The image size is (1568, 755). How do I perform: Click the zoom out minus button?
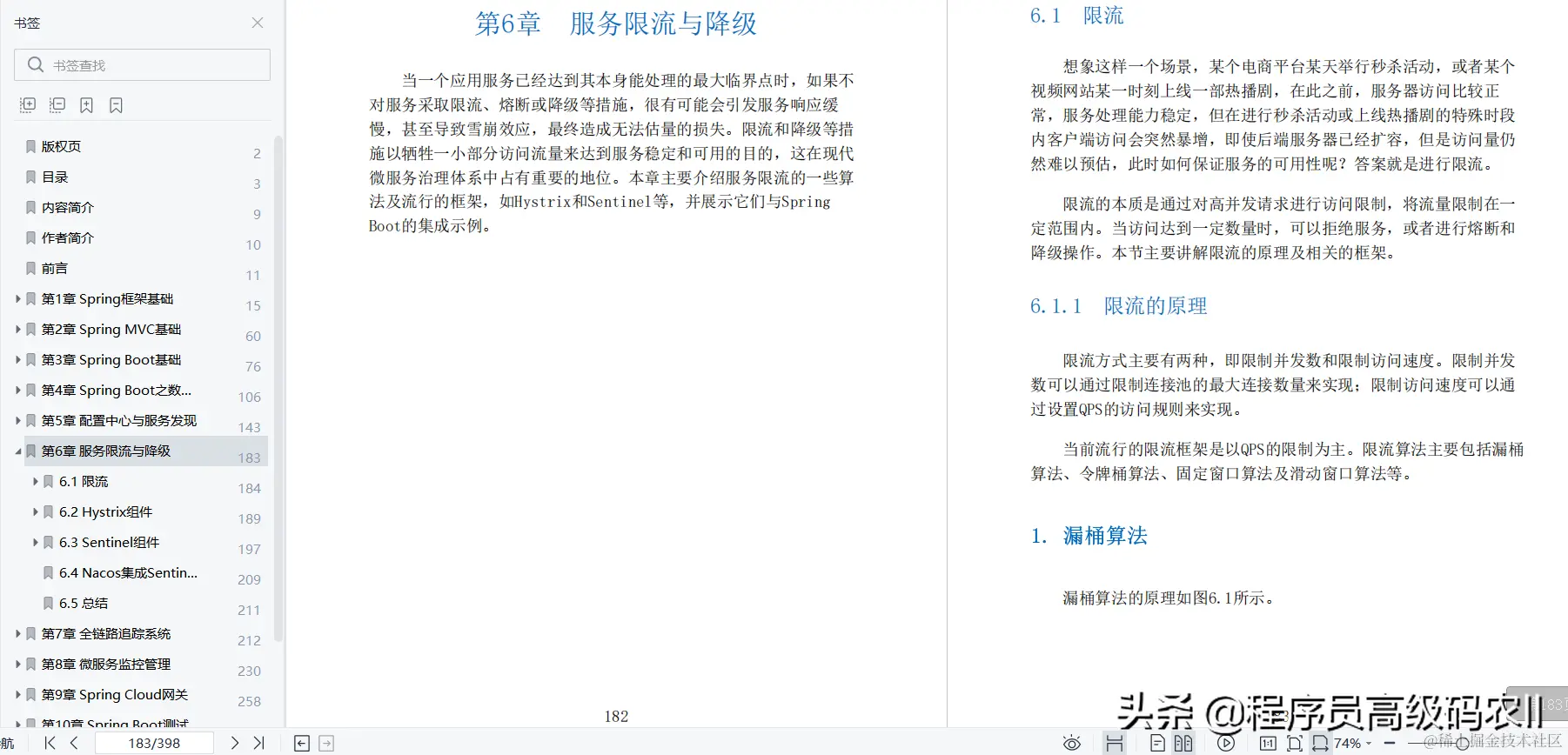pyautogui.click(x=1390, y=743)
